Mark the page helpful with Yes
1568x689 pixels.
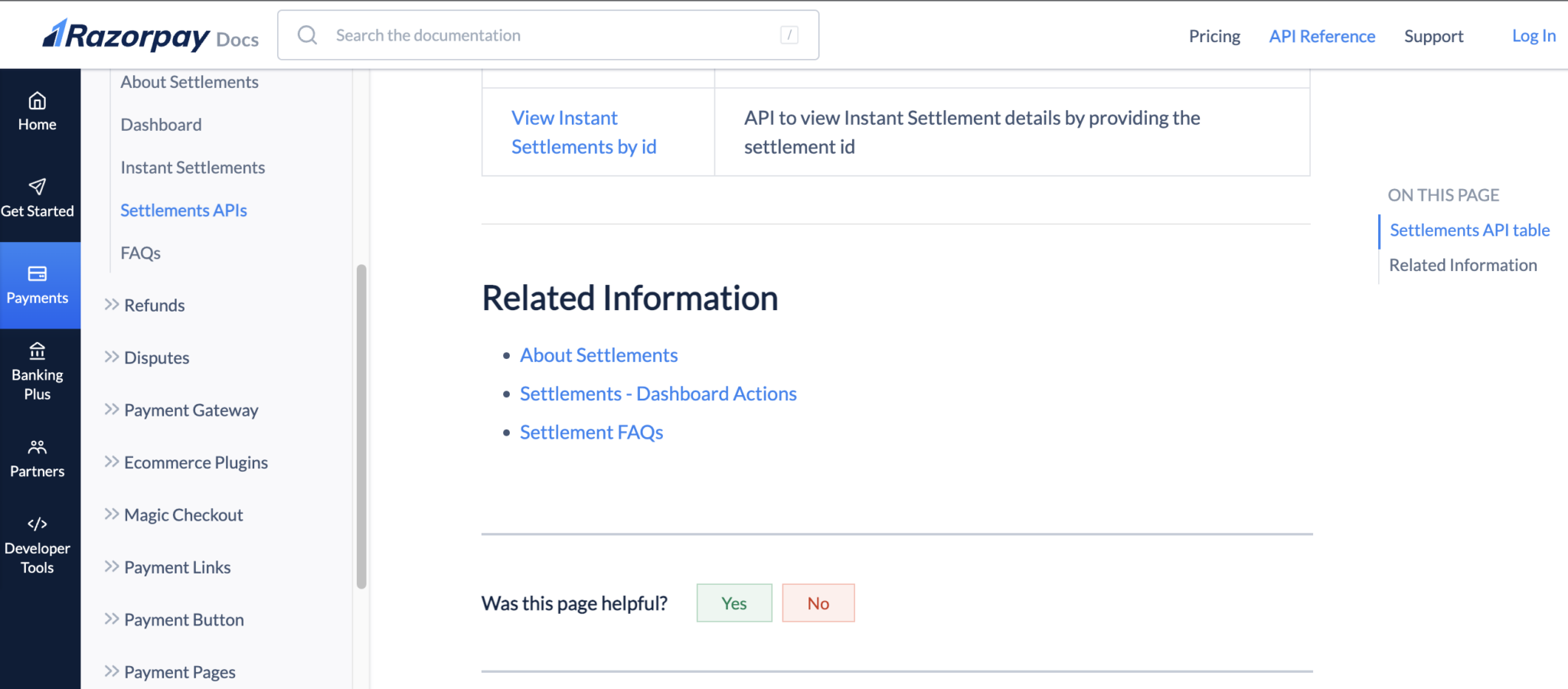(733, 602)
